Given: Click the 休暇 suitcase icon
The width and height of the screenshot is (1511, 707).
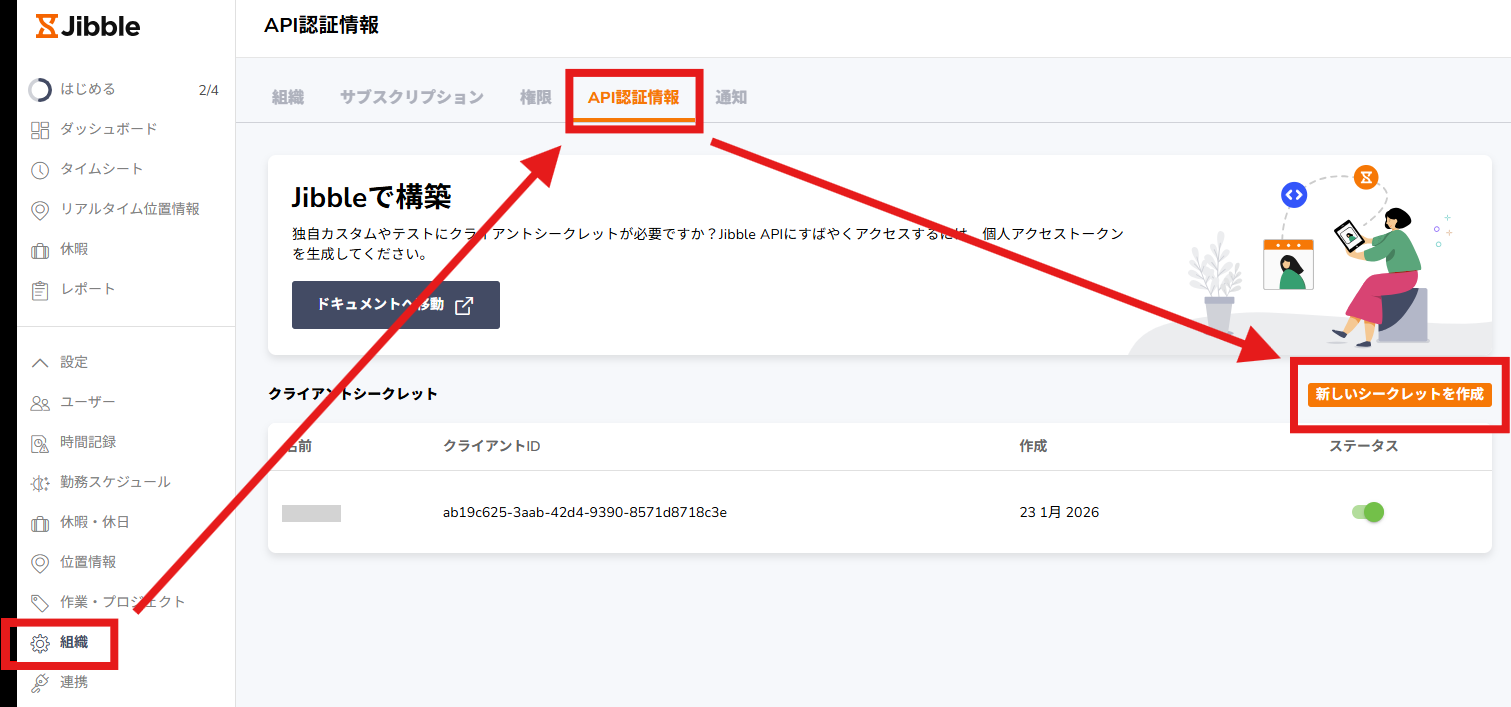Looking at the screenshot, I should tap(40, 250).
